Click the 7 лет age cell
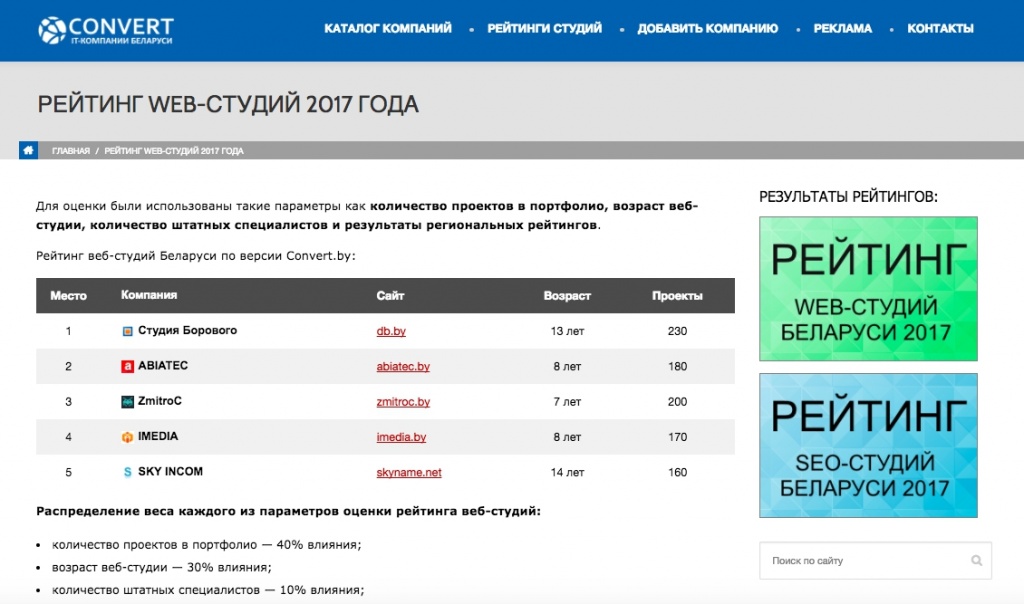 567,402
